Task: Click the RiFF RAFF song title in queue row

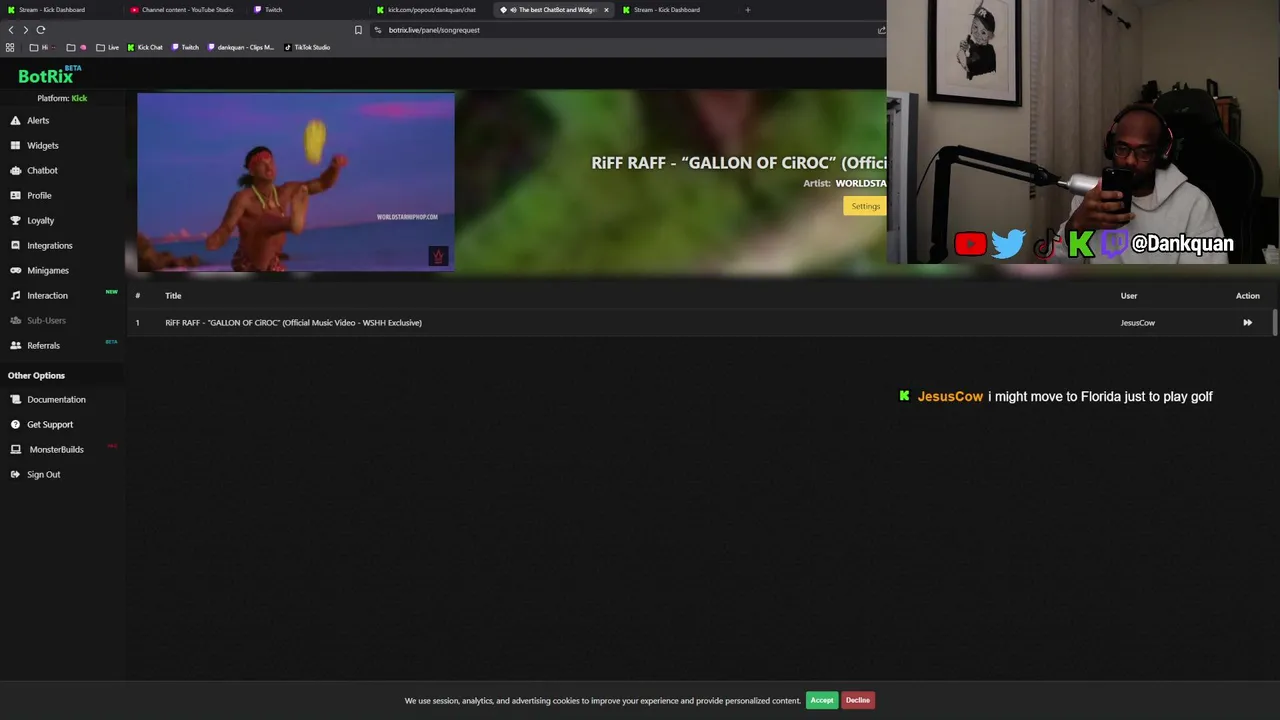Action: click(x=293, y=322)
